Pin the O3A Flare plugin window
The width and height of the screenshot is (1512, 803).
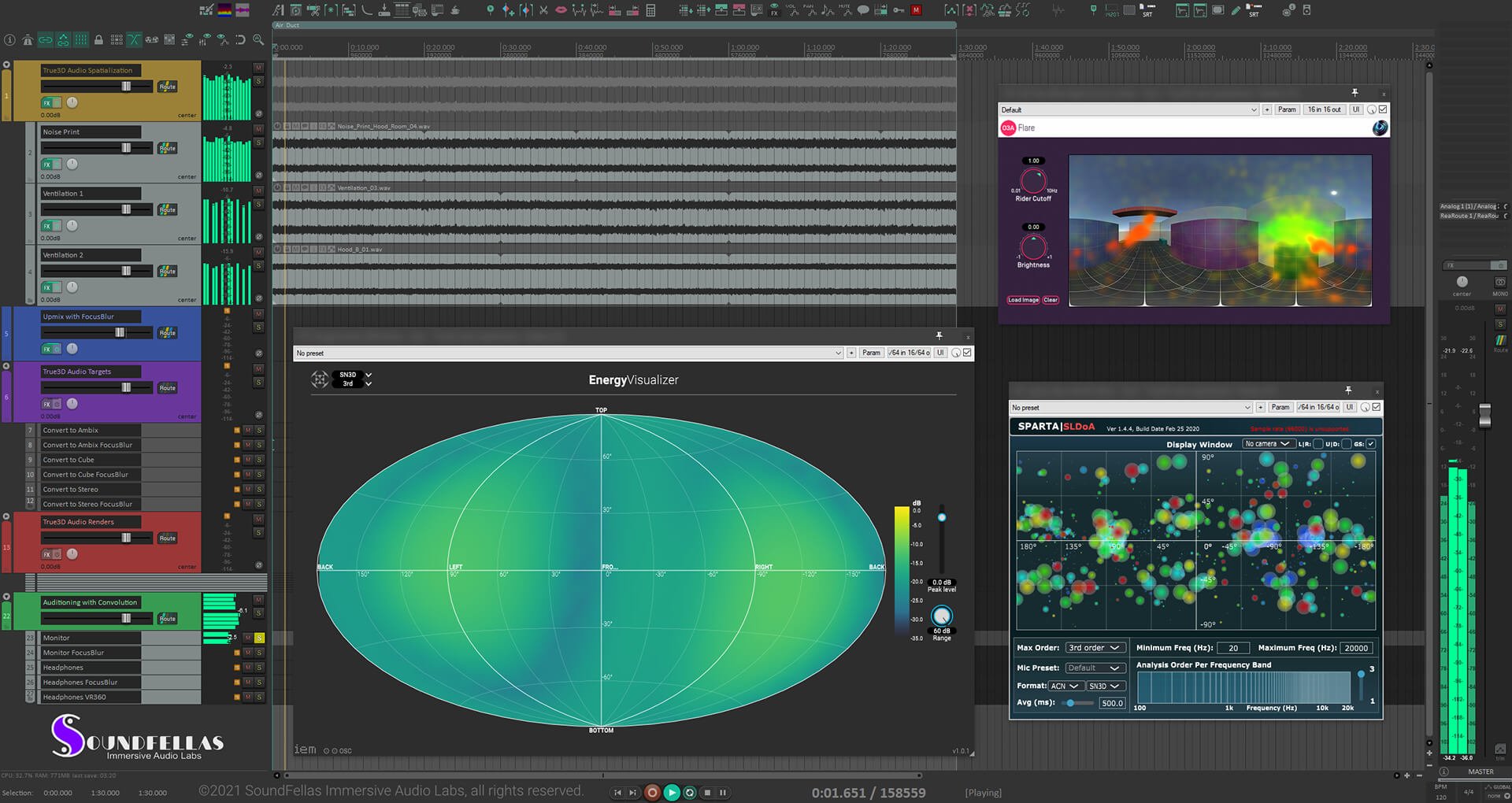[1354, 93]
